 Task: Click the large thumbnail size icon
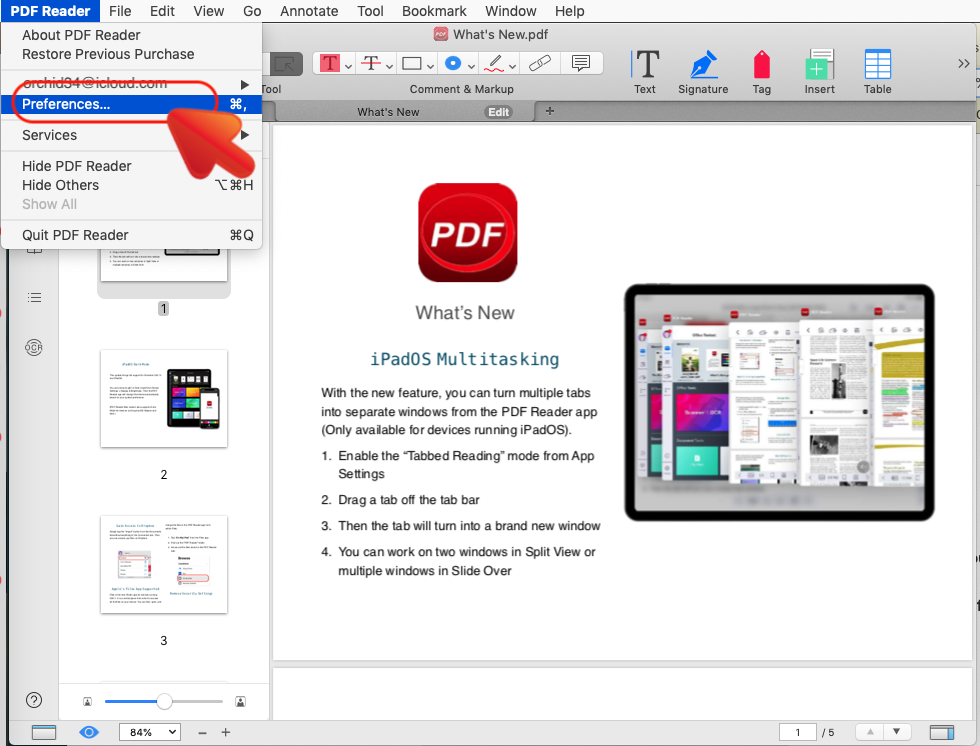(x=240, y=702)
